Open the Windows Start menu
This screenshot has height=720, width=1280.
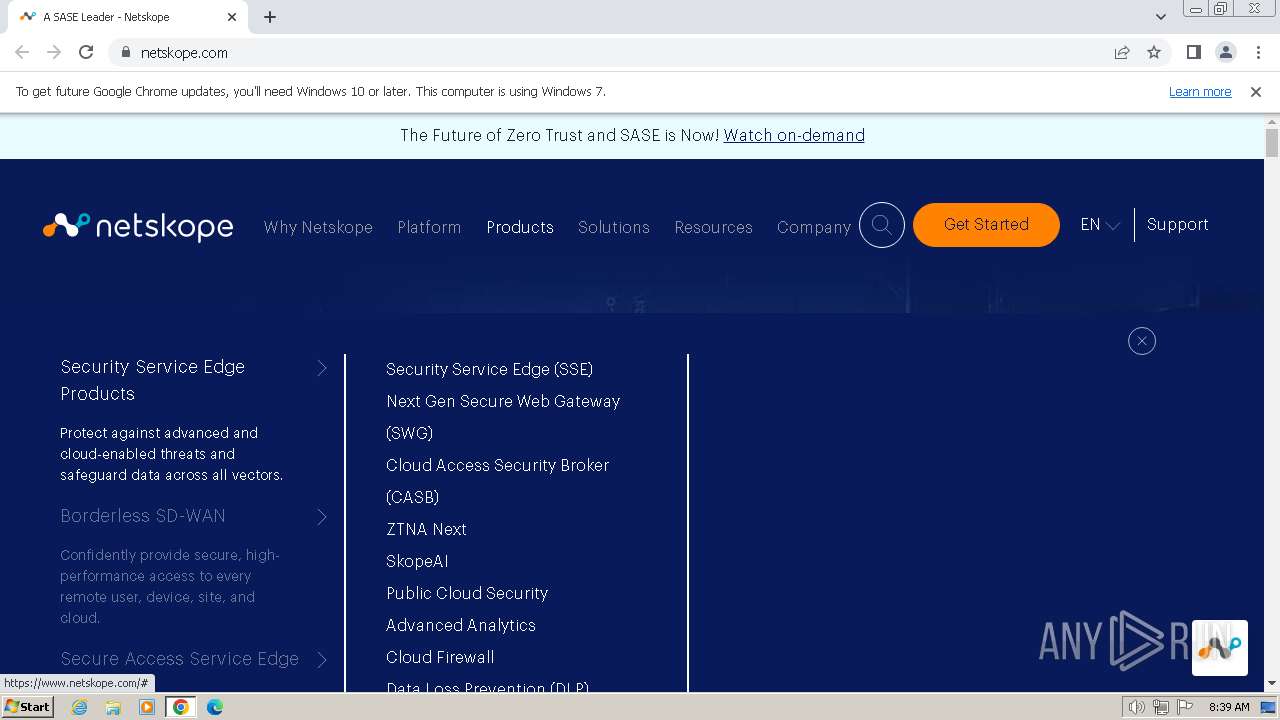click(x=27, y=707)
